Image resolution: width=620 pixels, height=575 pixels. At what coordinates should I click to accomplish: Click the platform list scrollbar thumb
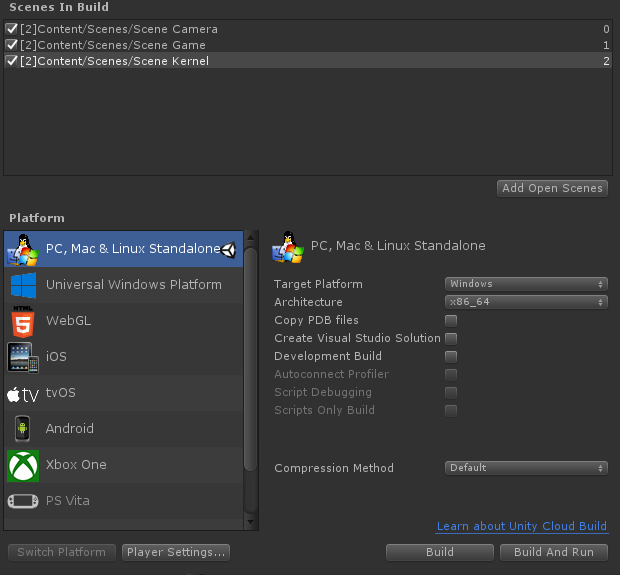pyautogui.click(x=251, y=359)
